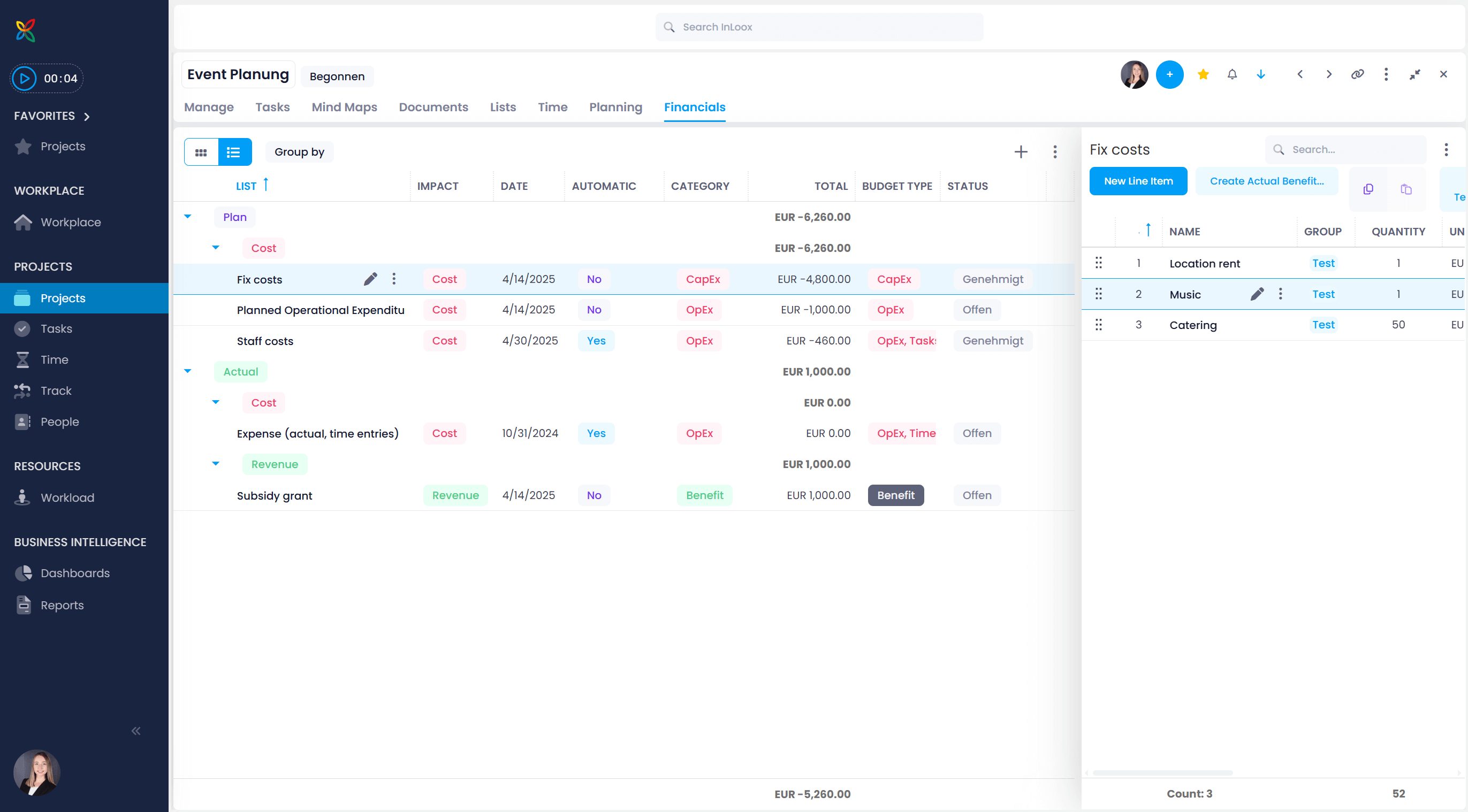Screen dimensions: 1468x812
Task: Click Search InLoox field
Action: [819, 27]
